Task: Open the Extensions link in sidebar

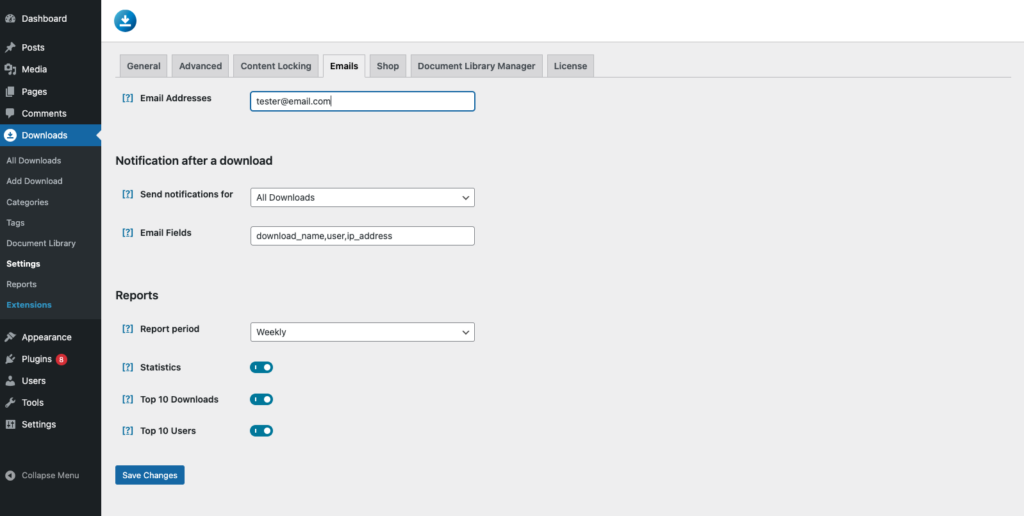Action: coord(29,305)
